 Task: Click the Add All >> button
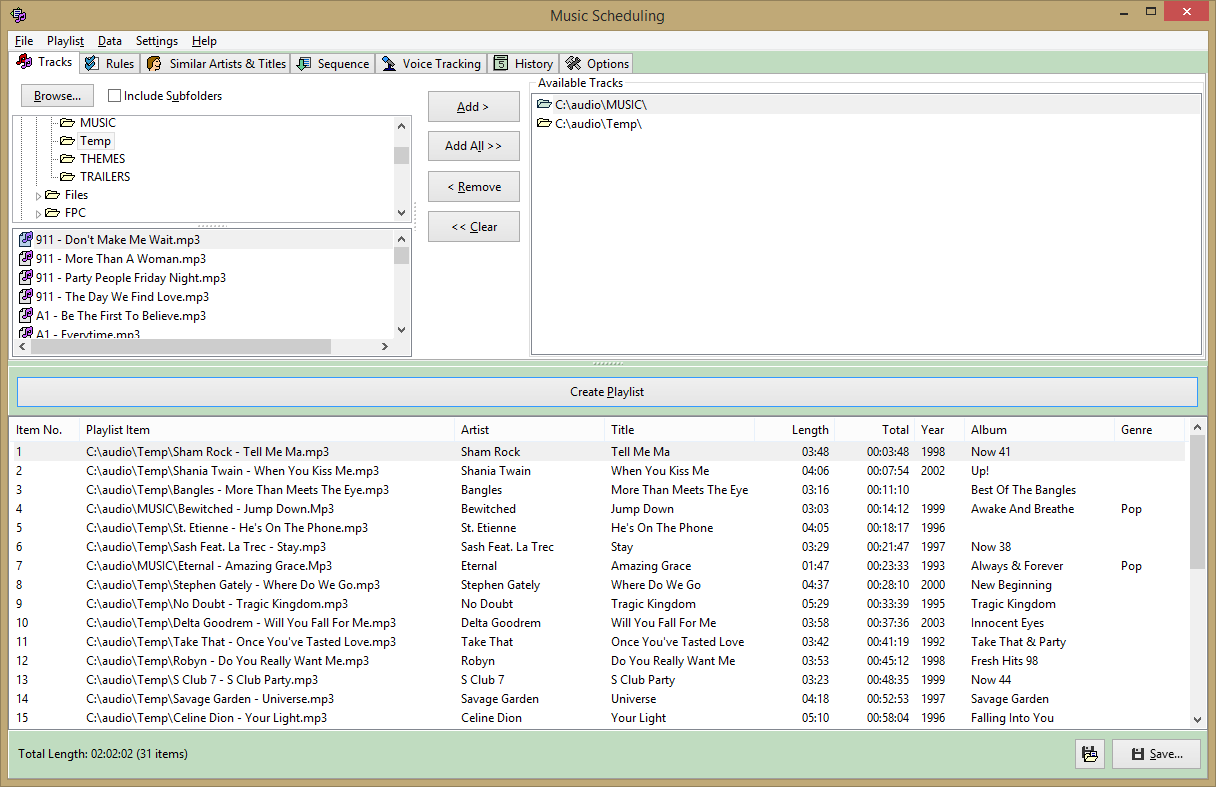coord(473,146)
